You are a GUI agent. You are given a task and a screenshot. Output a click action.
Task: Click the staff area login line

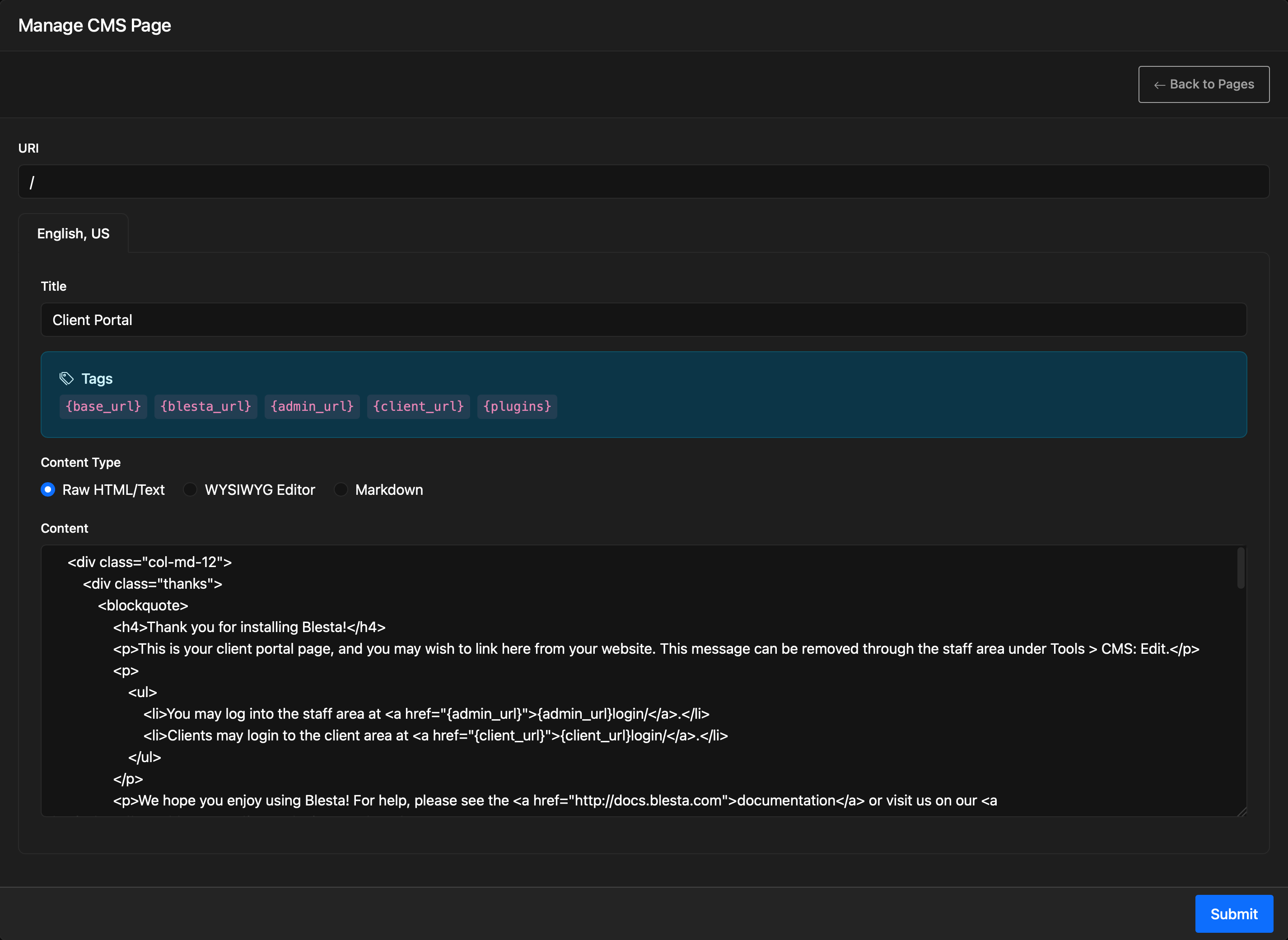pos(426,713)
